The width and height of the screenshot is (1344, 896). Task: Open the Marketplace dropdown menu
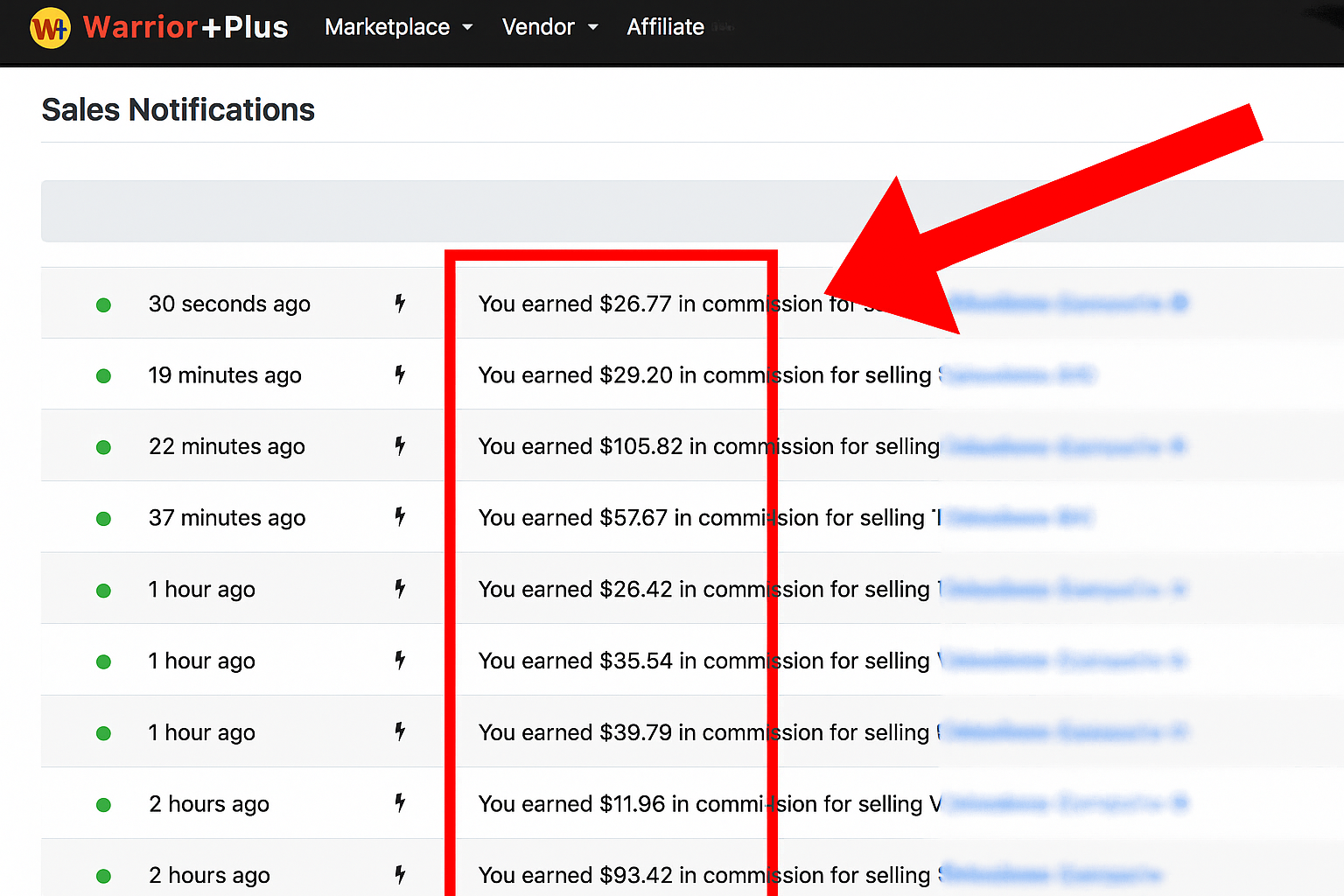[x=398, y=27]
